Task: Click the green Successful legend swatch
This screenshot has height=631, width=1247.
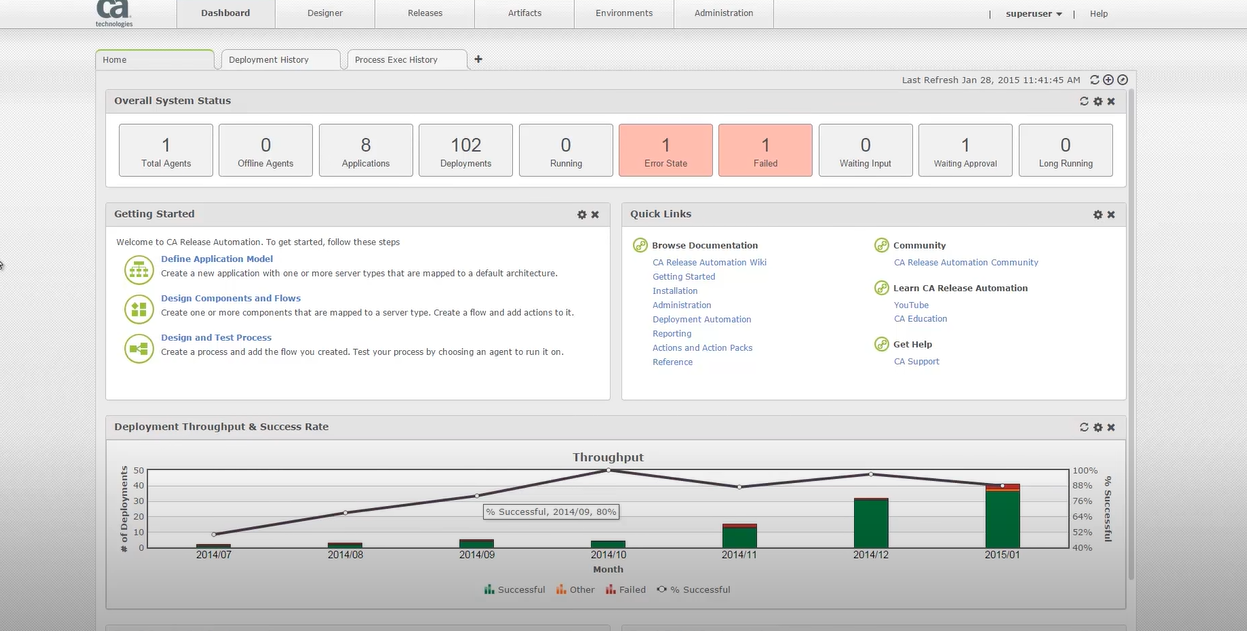Action: click(x=489, y=589)
